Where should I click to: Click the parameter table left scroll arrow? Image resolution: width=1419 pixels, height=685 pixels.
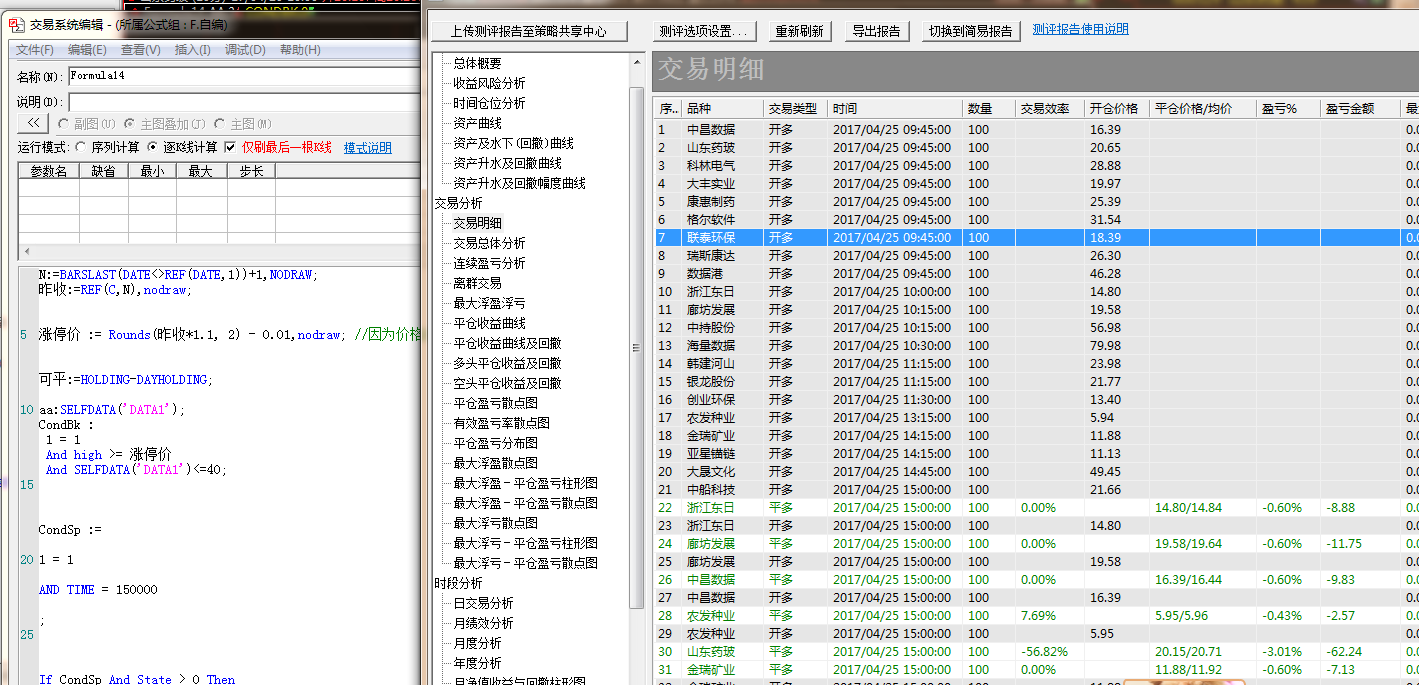[x=25, y=251]
